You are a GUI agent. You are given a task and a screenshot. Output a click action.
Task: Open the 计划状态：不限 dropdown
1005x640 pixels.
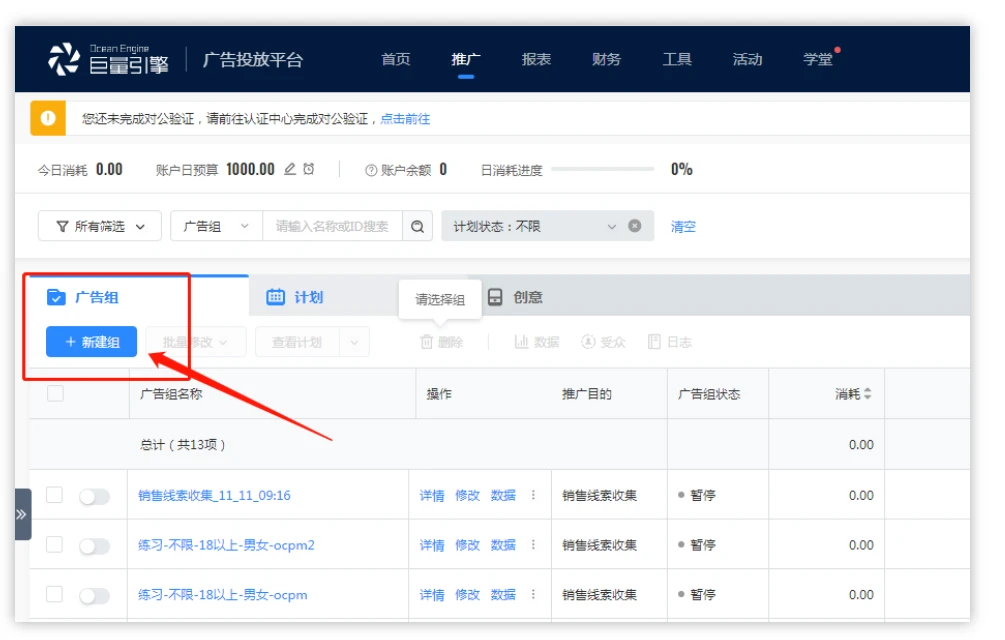535,227
